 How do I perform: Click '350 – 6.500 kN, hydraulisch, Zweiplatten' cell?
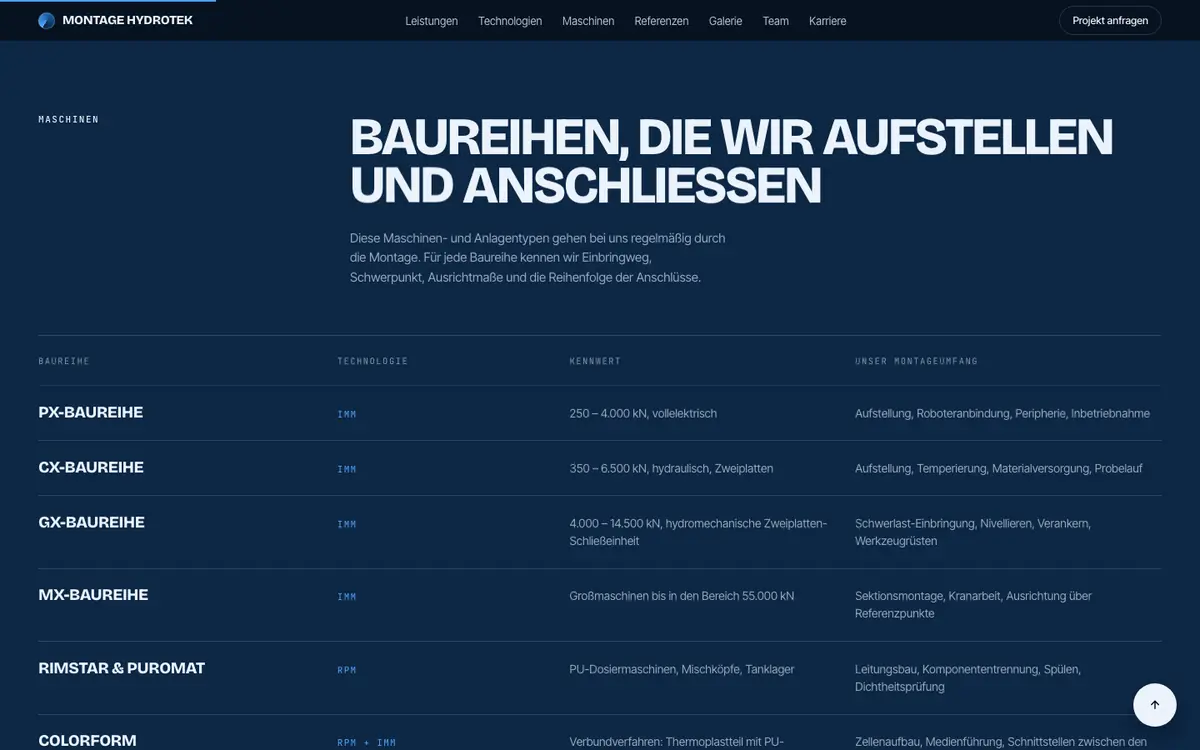click(671, 468)
